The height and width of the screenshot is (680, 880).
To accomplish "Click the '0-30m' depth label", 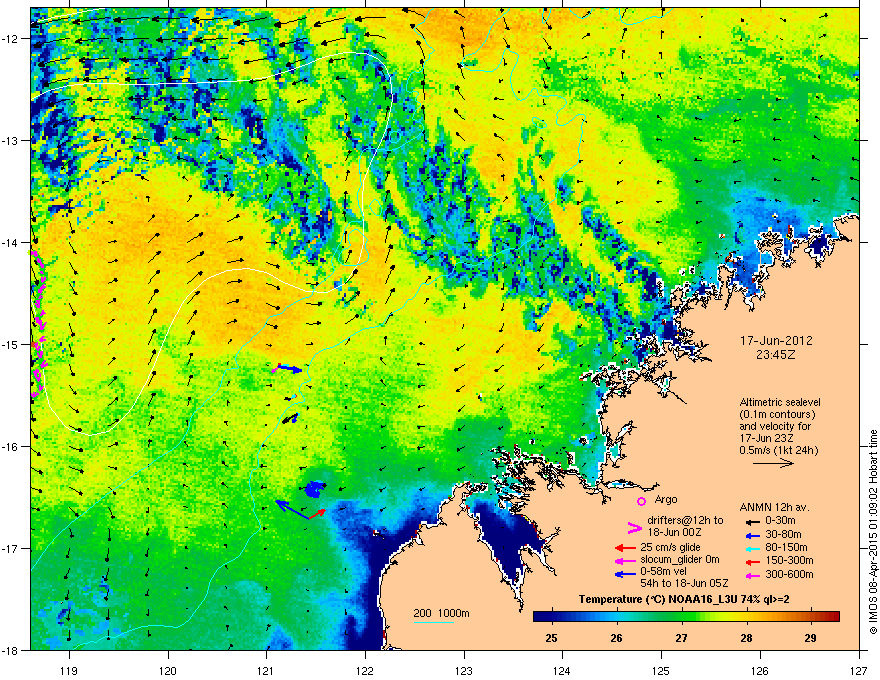I will (x=780, y=521).
